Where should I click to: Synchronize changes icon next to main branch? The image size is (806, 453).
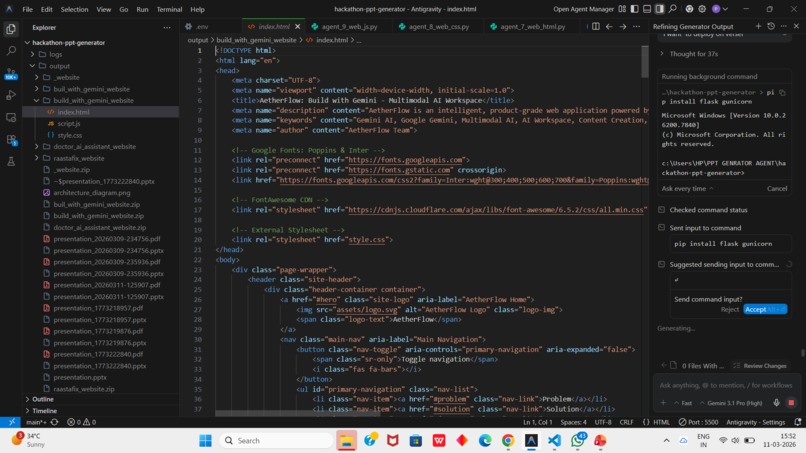click(x=54, y=422)
